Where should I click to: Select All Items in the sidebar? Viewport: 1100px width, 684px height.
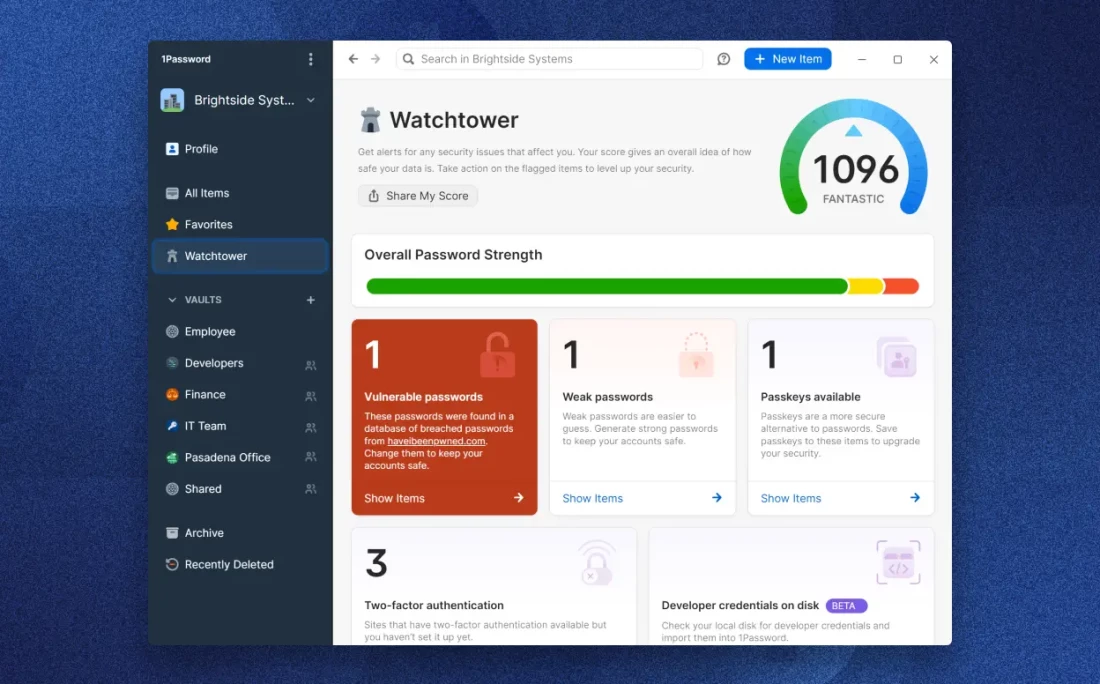tap(207, 193)
